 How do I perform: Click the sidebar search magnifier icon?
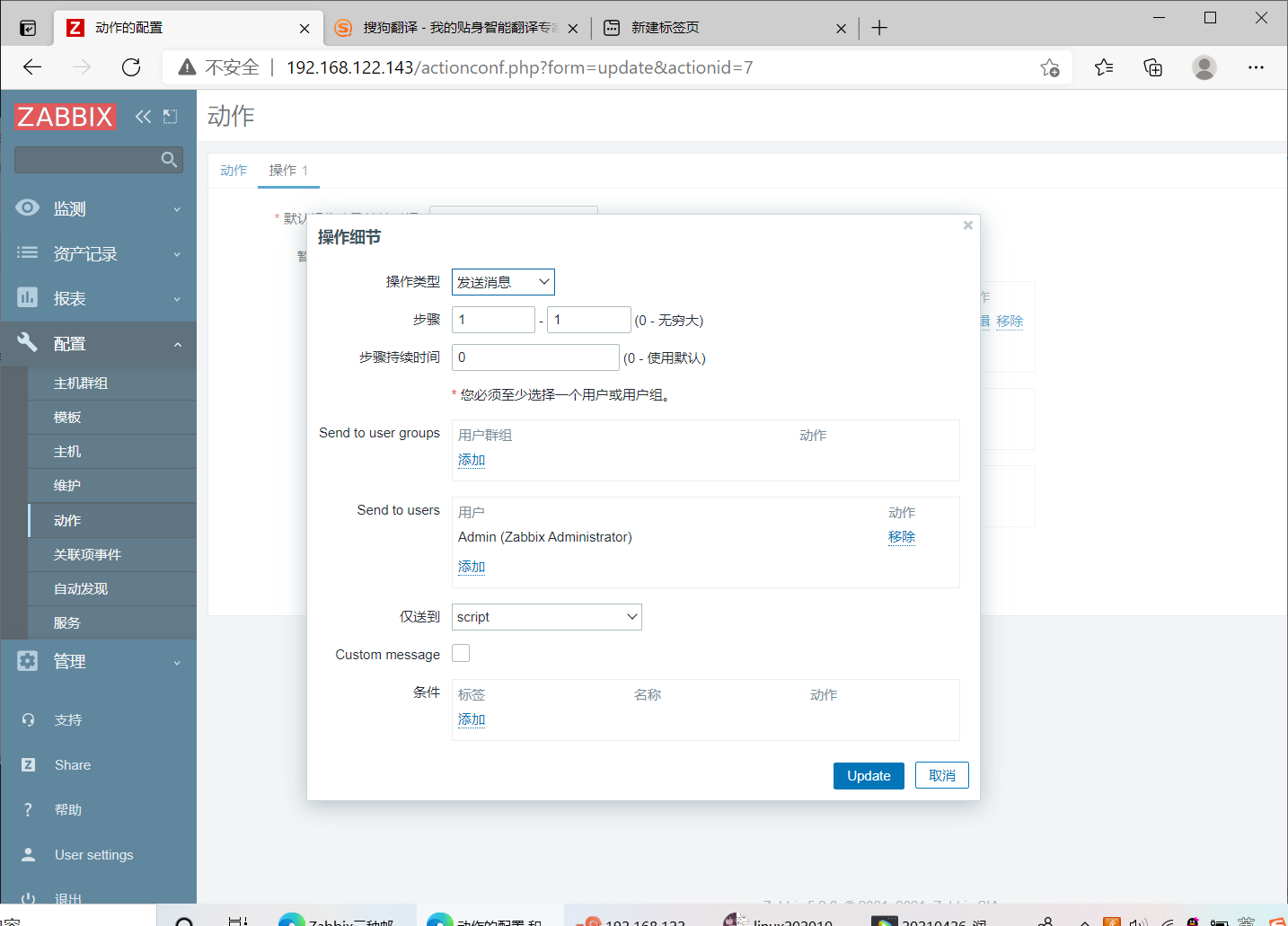pos(169,160)
